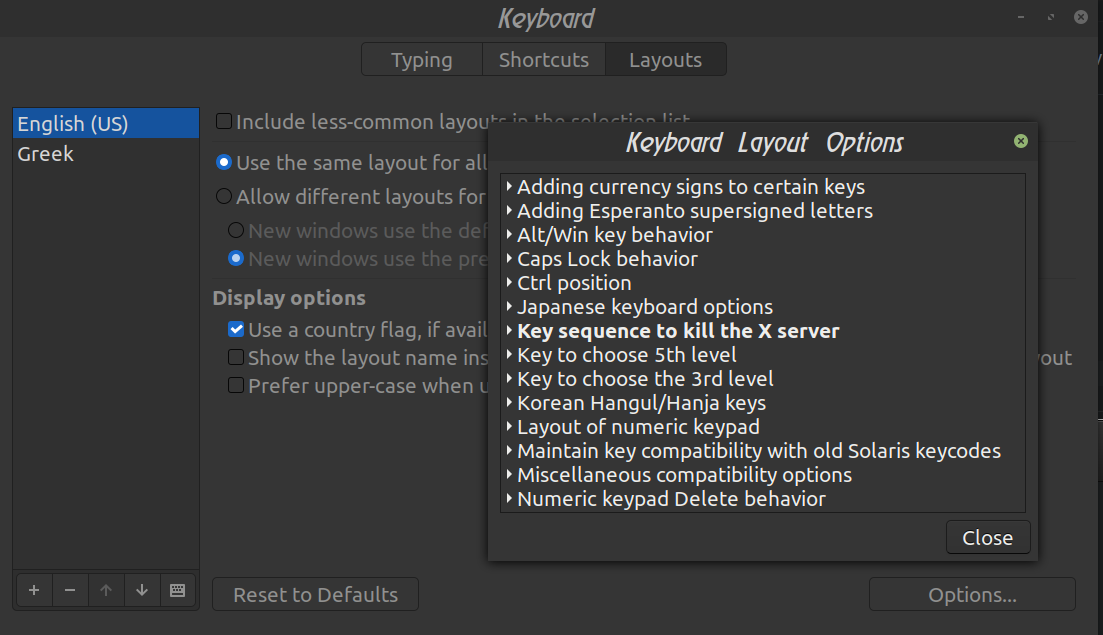1103x635 pixels.
Task: Expand Adding Esperanto supersigned letters
Action: pos(509,210)
